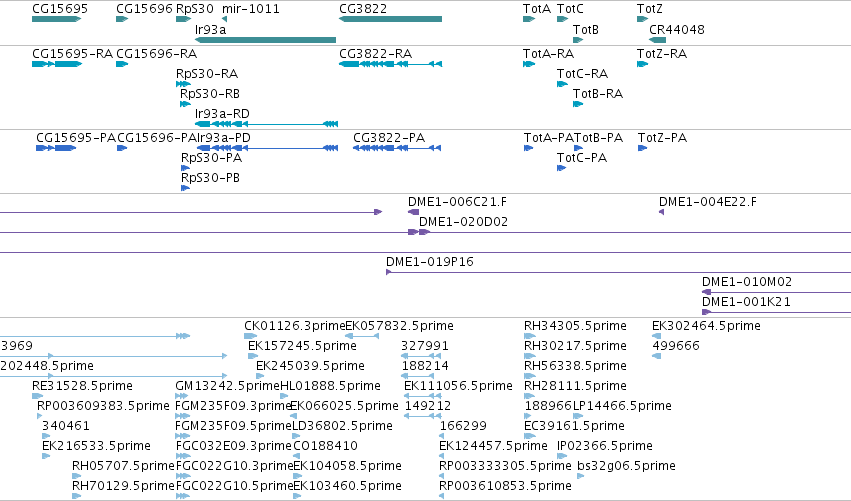Click the RpS30-PB protein feature
Screen dimensions: 851x501
[185, 188]
